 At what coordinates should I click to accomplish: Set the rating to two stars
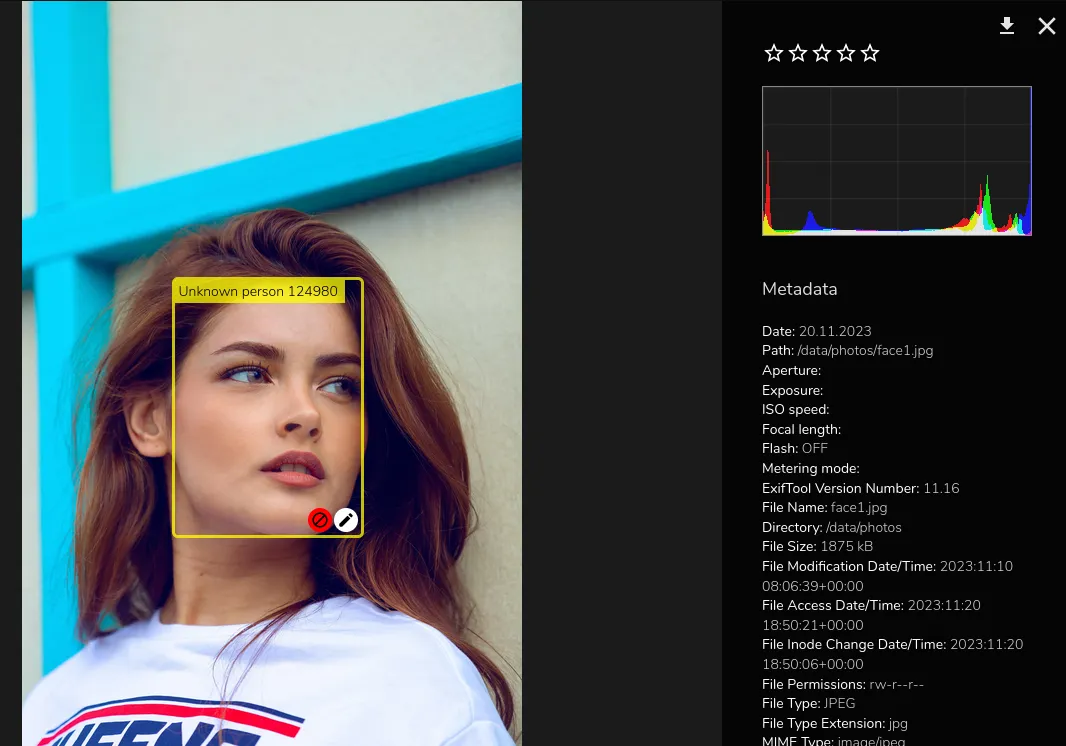[x=797, y=53]
